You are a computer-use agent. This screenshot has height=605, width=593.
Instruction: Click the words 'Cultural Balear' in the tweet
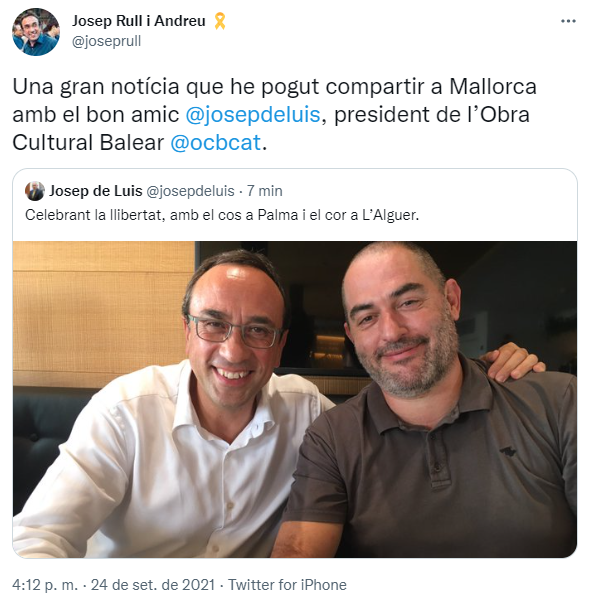click(x=88, y=142)
